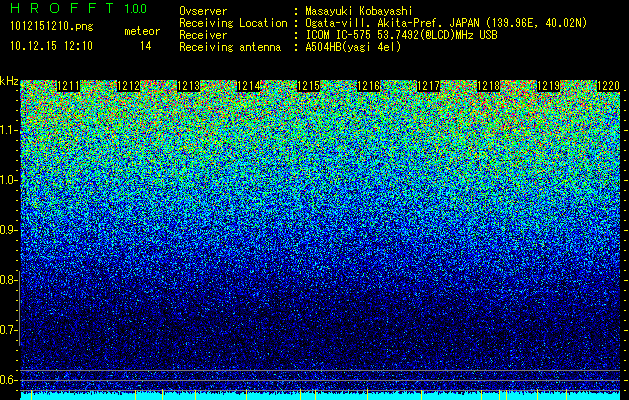629x400 pixels.
Task: Click the 0.7 kHz axis label
Action: tap(7, 330)
